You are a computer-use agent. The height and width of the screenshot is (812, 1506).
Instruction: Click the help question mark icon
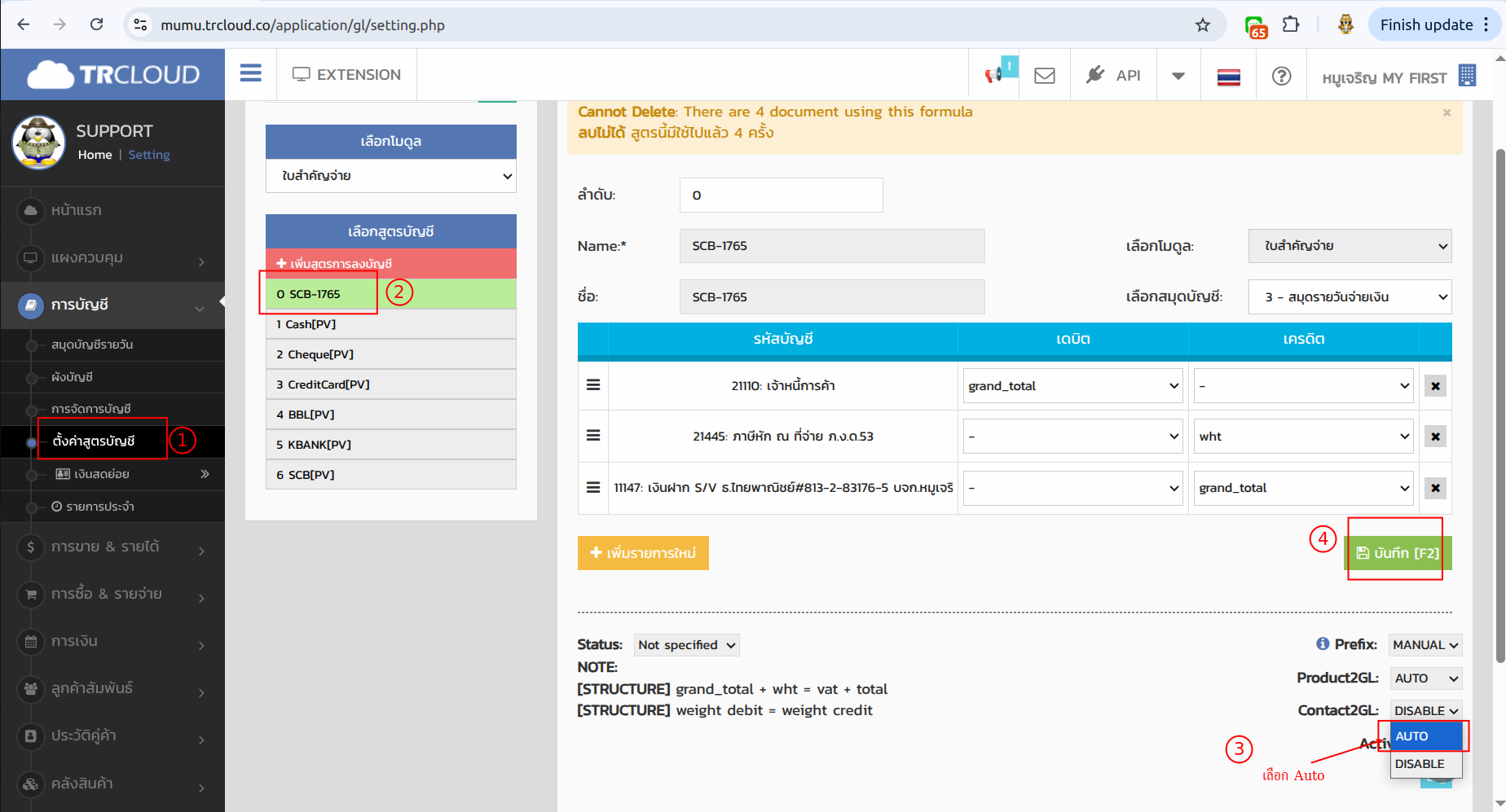coord(1281,76)
